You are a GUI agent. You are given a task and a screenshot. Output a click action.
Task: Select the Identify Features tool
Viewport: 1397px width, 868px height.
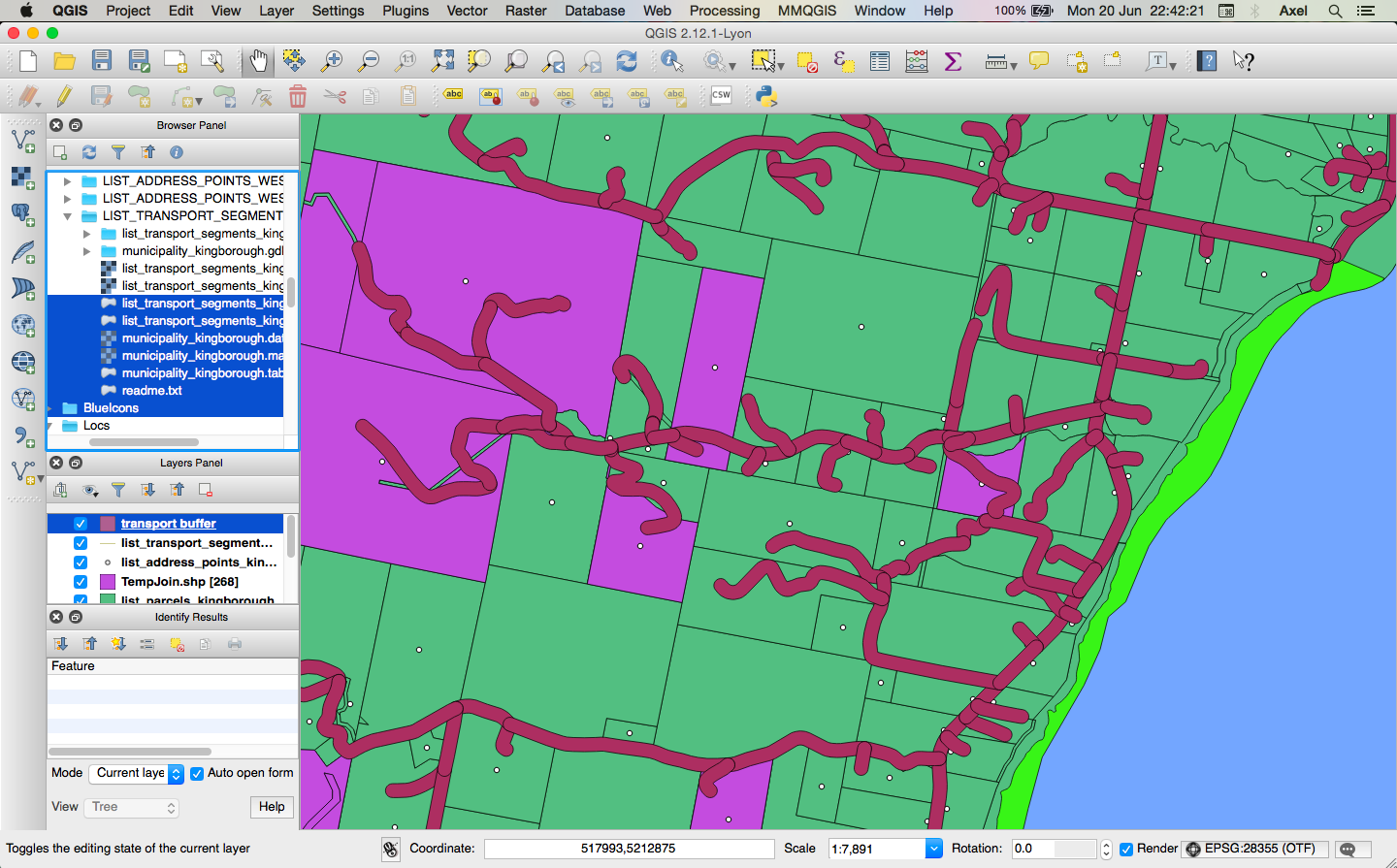coord(671,61)
